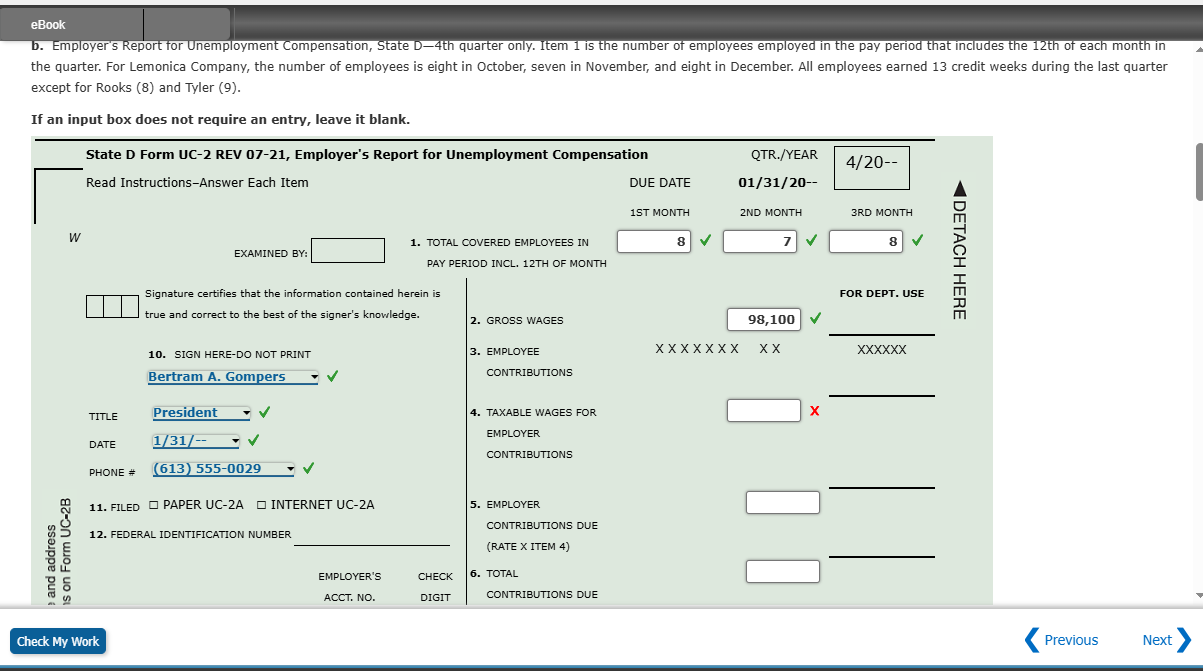This screenshot has width=1203, height=671.
Task: Click the checkmark beside 3rd month employee count
Action: (915, 241)
